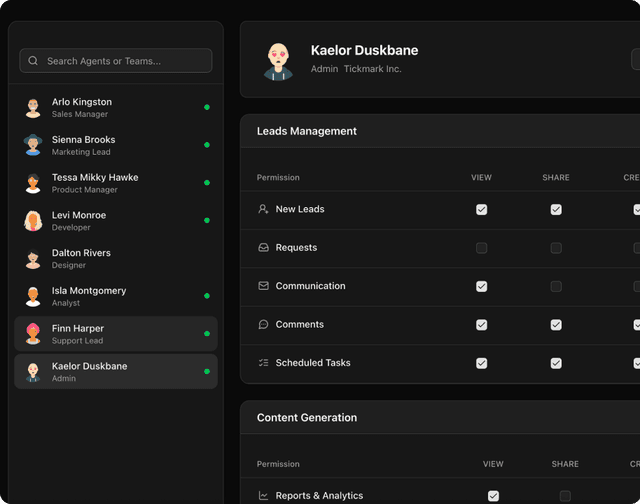
Task: Click the search magnifier icon
Action: click(x=34, y=61)
